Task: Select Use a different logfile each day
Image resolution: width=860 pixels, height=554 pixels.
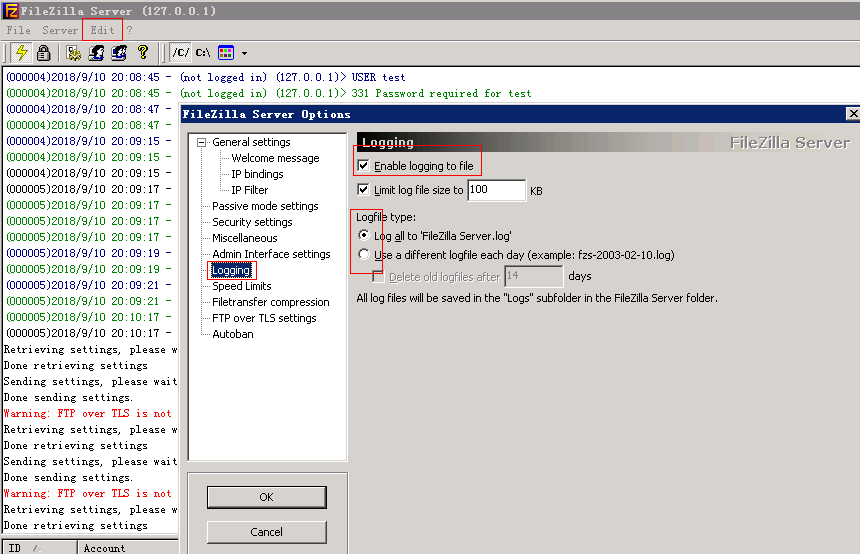Action: point(364,255)
